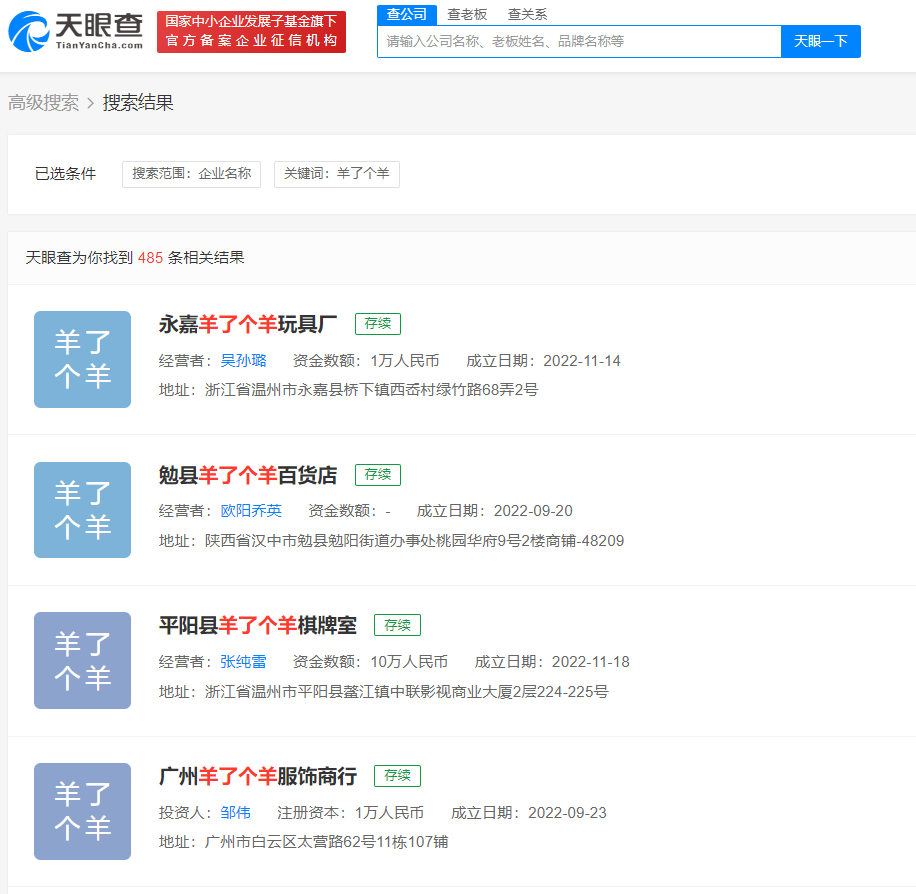916x894 pixels.
Task: Click the 已选条件 label
Action: (65, 174)
